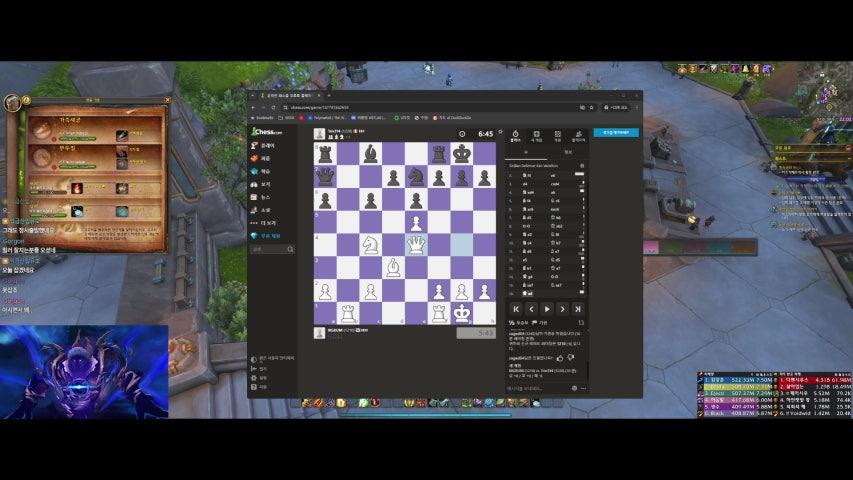Viewport: 853px width, 480px height.
Task: Select the stopwatch Play tab above move list
Action: pos(515,136)
